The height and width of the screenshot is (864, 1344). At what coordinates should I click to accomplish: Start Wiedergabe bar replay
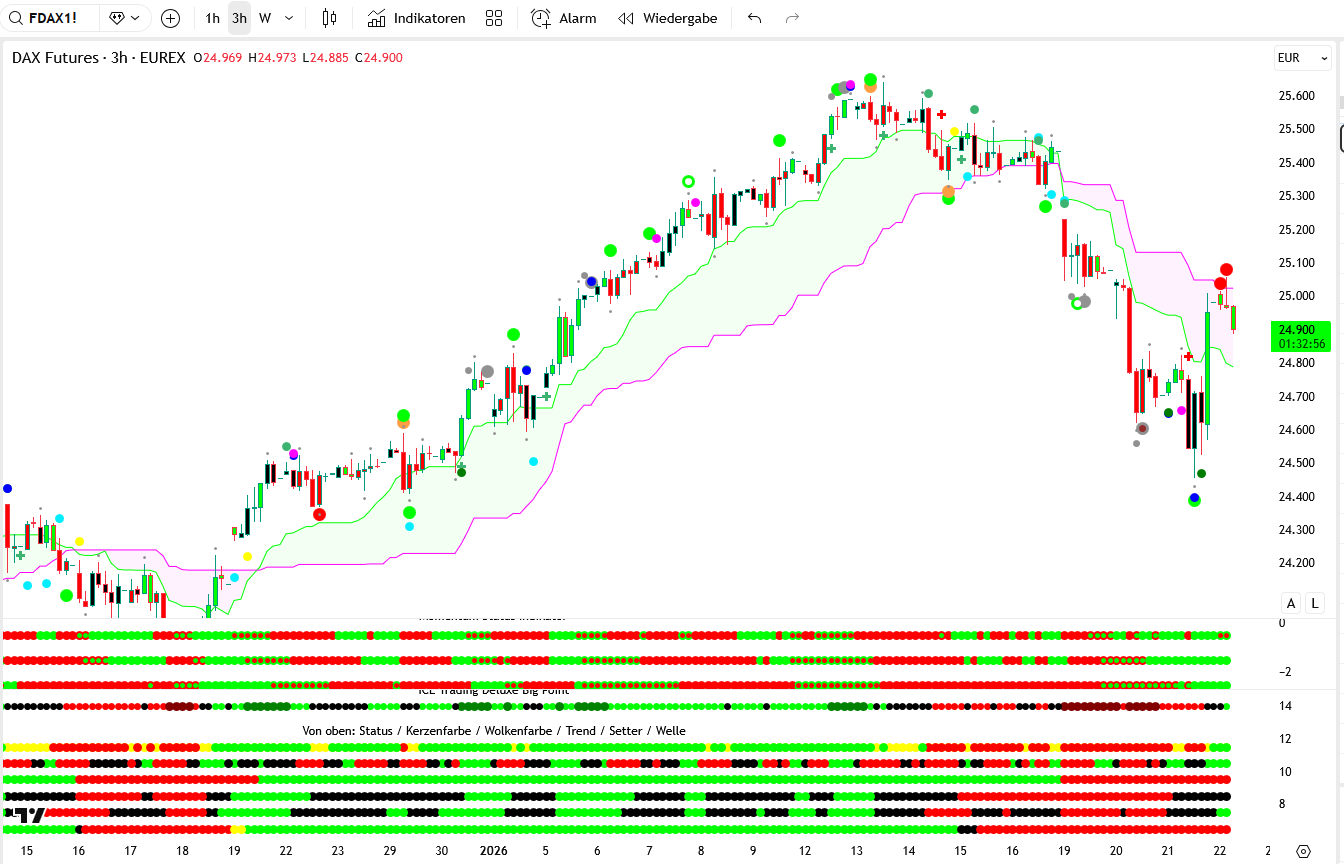[x=668, y=18]
